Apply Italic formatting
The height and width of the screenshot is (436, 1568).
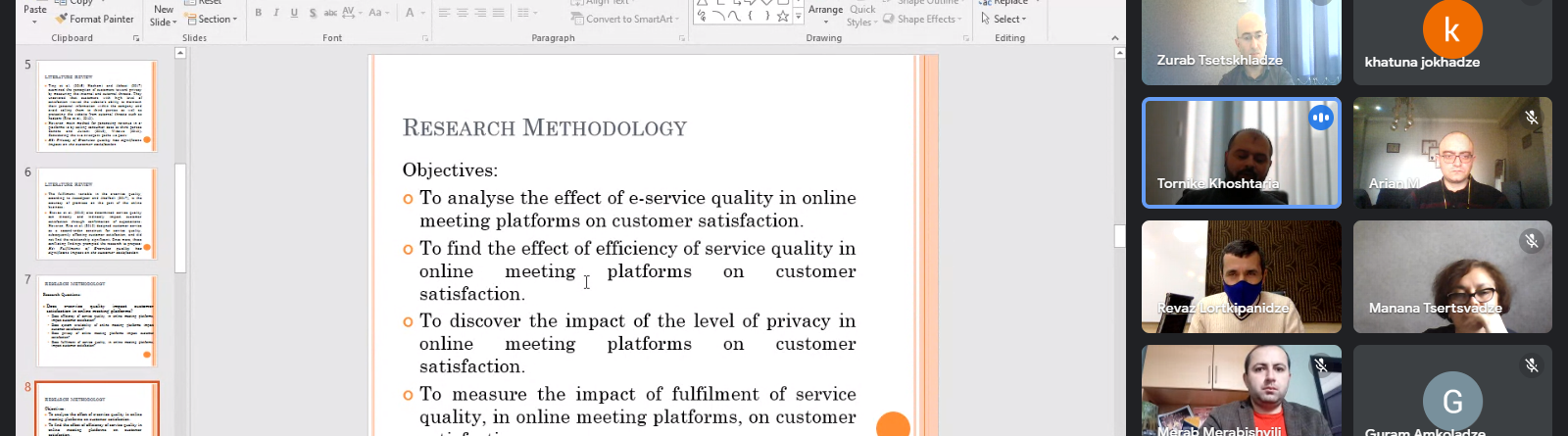276,13
